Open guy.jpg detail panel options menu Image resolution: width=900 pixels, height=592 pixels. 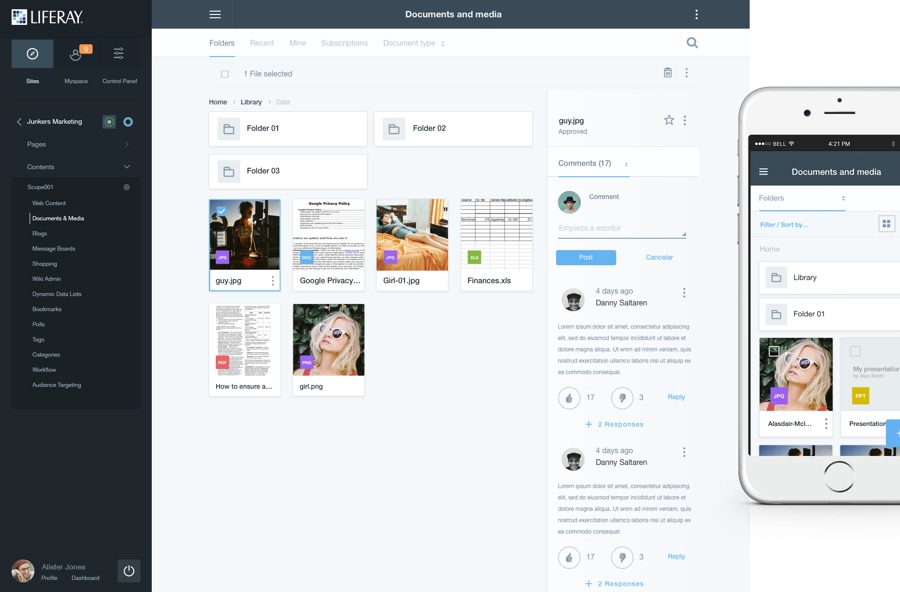tap(685, 120)
